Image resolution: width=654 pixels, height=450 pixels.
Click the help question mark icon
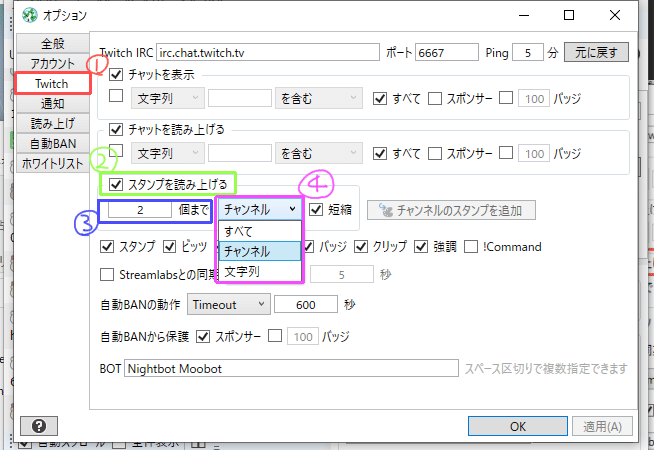coord(39,426)
